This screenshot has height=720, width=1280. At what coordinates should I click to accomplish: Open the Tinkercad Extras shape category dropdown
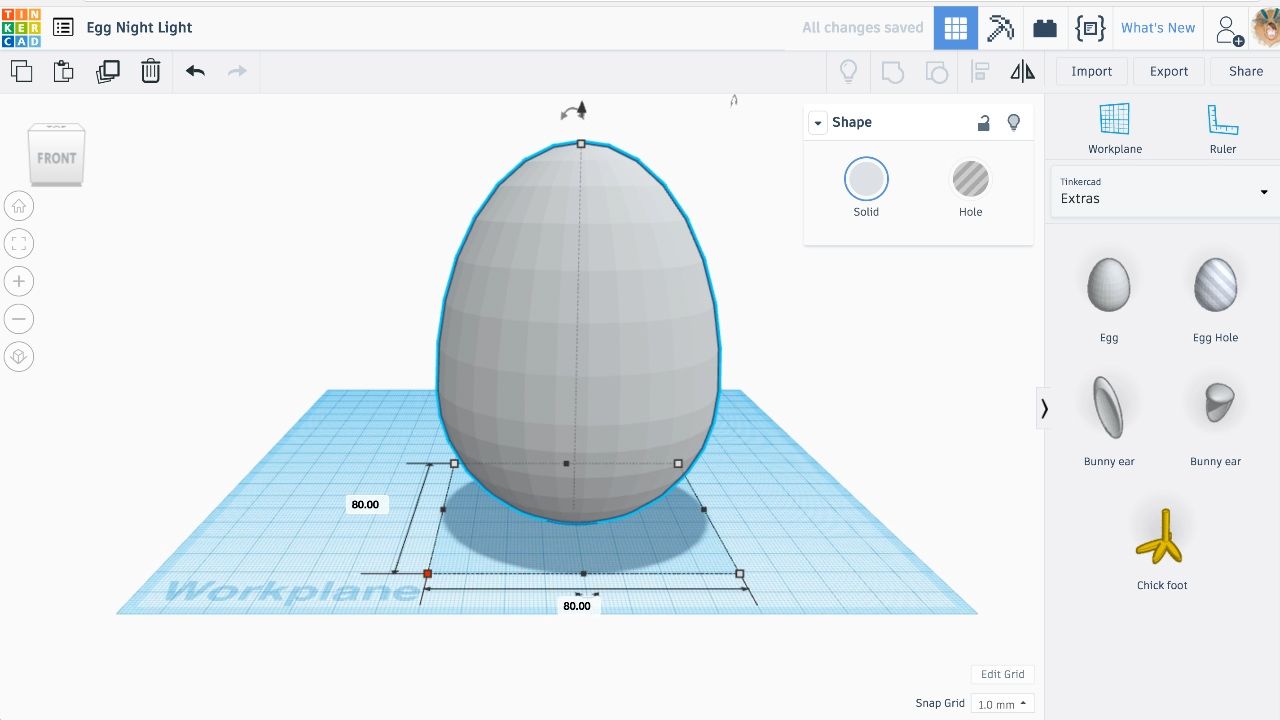click(x=1163, y=191)
